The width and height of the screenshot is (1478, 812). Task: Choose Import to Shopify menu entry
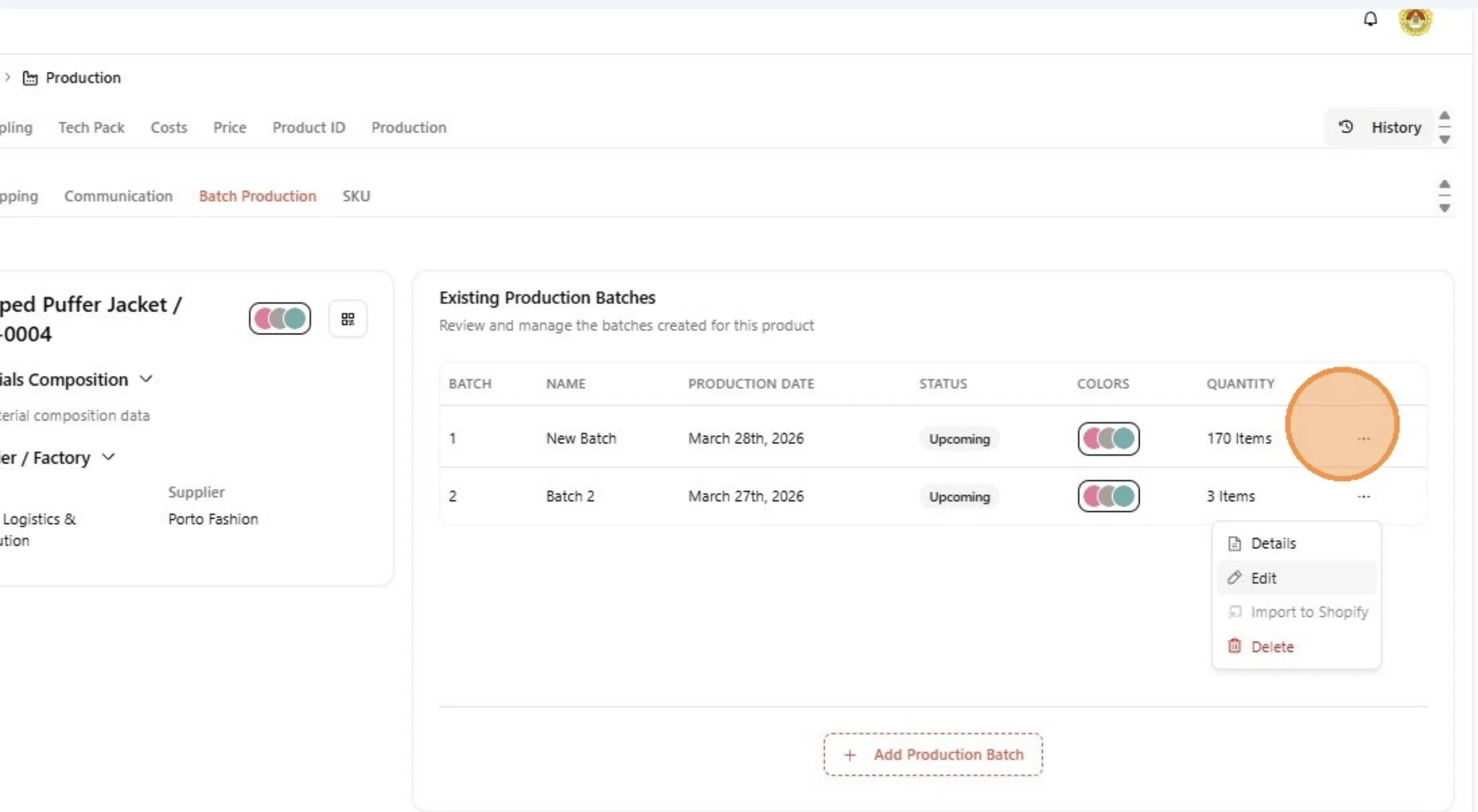(x=1296, y=612)
